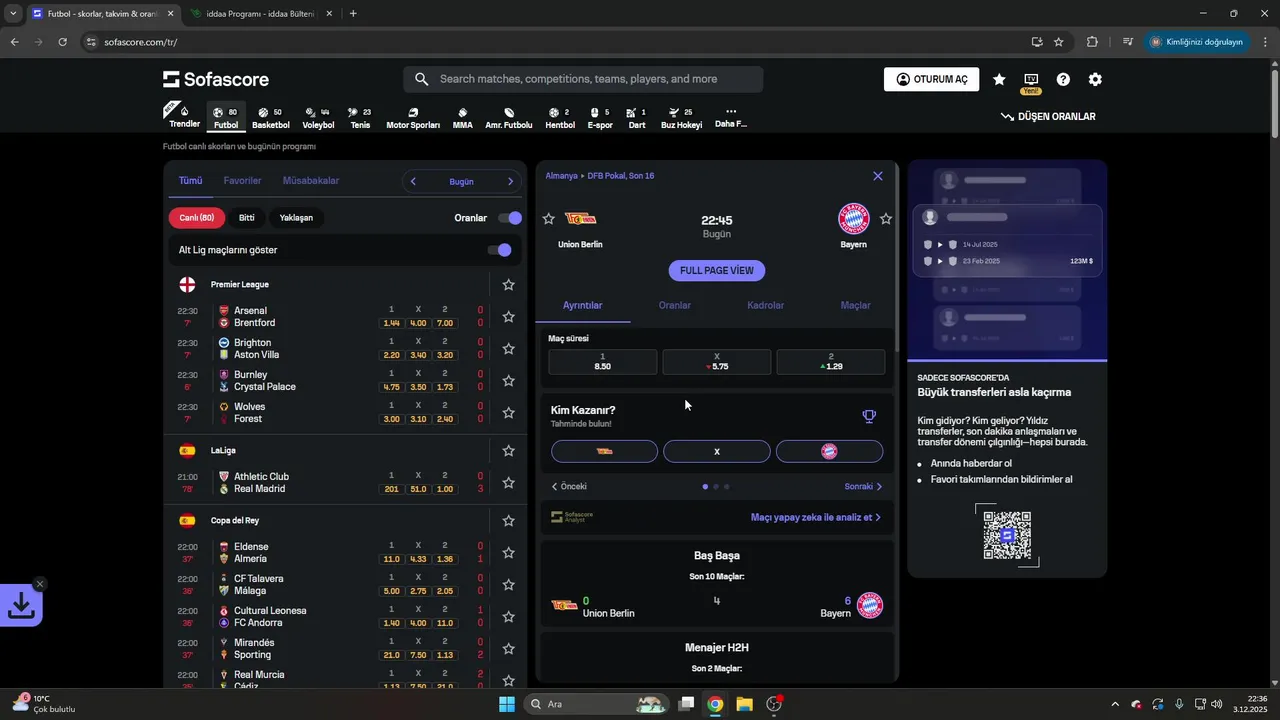Open the help question mark icon
Screen dimensions: 1280x720
[x=1063, y=79]
